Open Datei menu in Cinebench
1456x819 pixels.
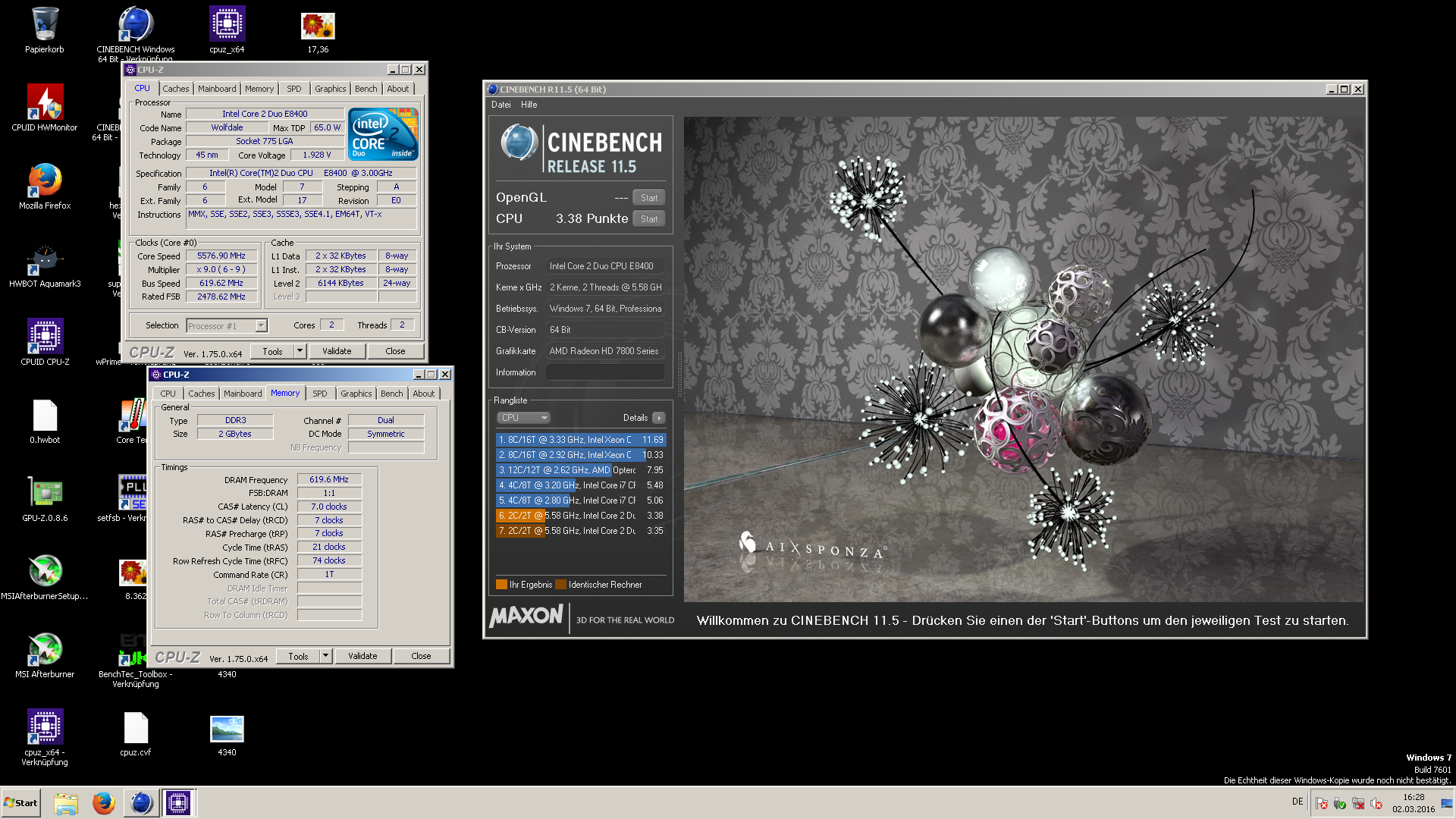500,105
